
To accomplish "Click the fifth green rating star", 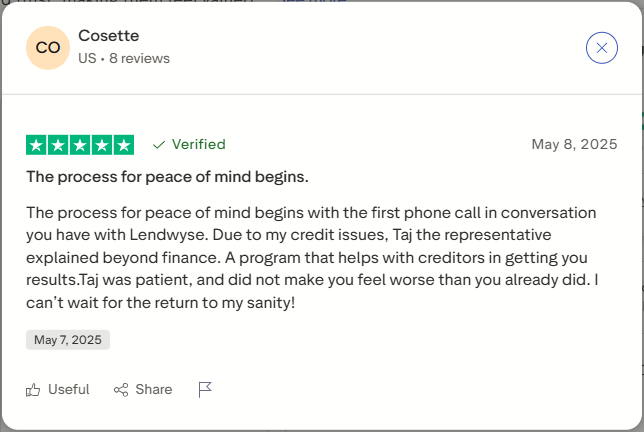I will pyautogui.click(x=124, y=144).
